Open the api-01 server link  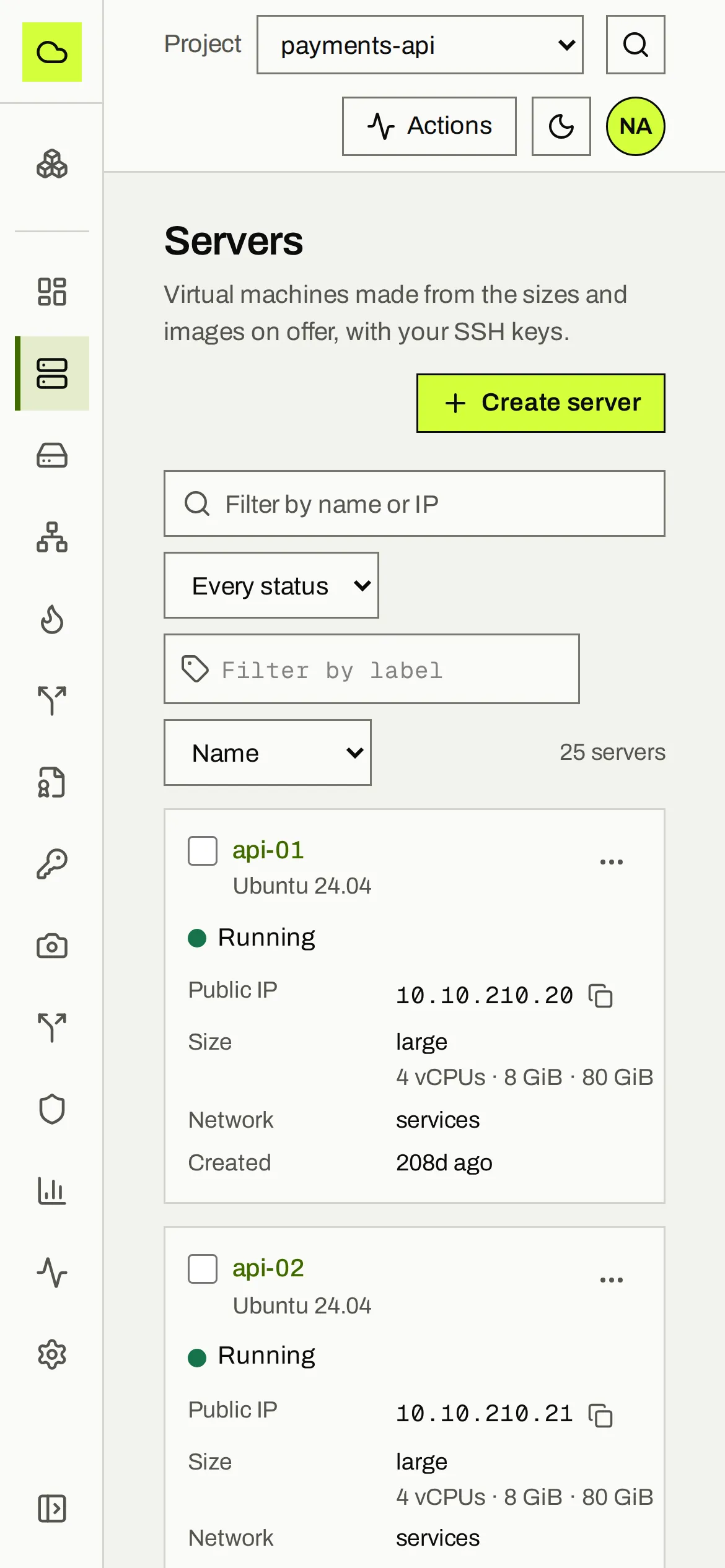pyautogui.click(x=268, y=850)
